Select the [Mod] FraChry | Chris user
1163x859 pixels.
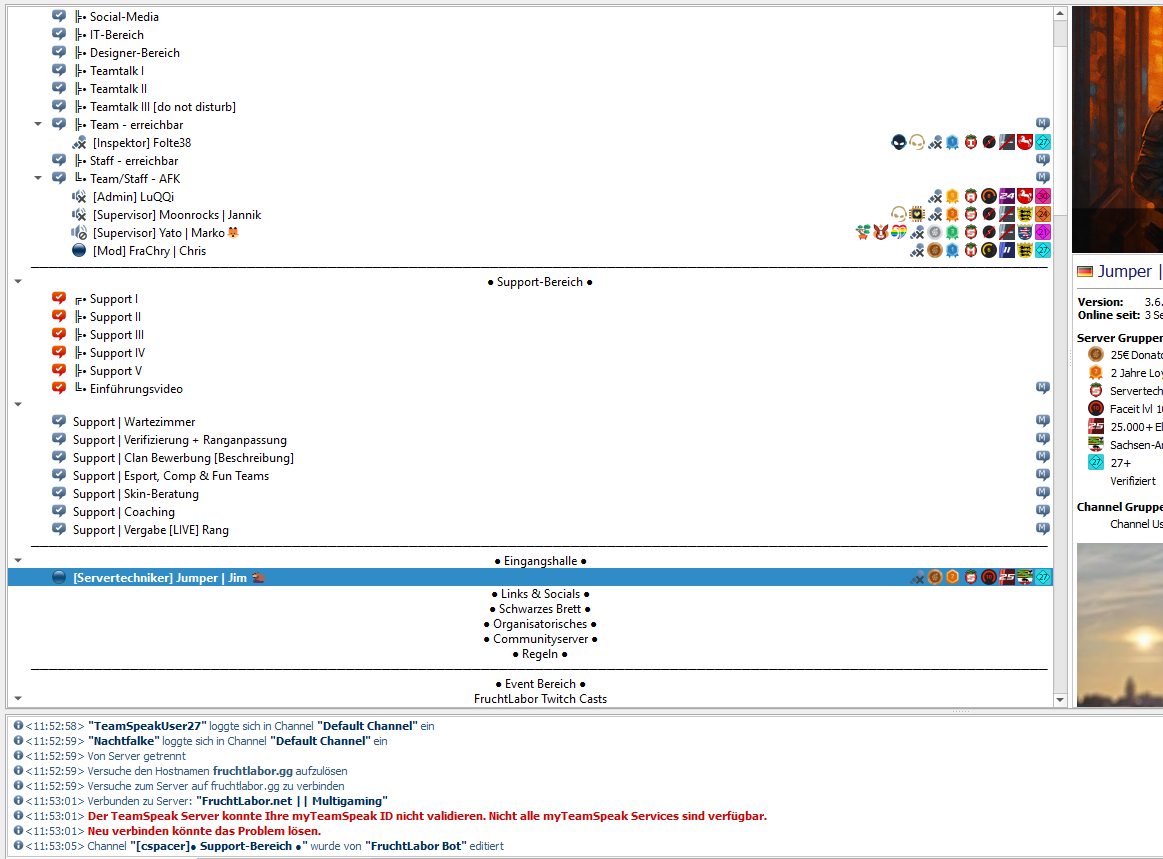[149, 251]
